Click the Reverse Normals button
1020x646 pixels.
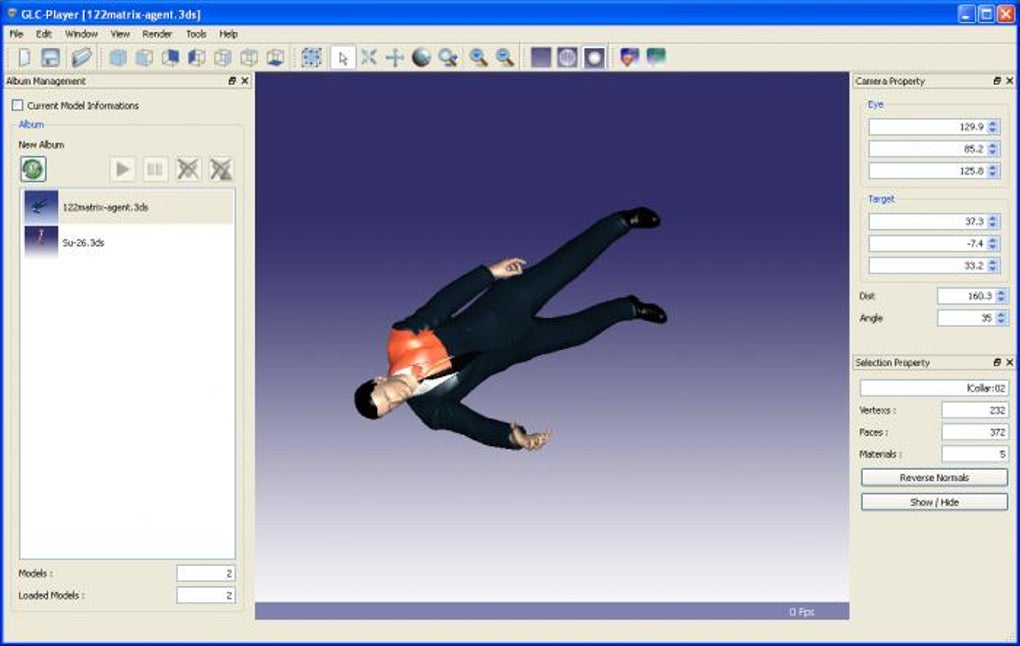coord(933,477)
